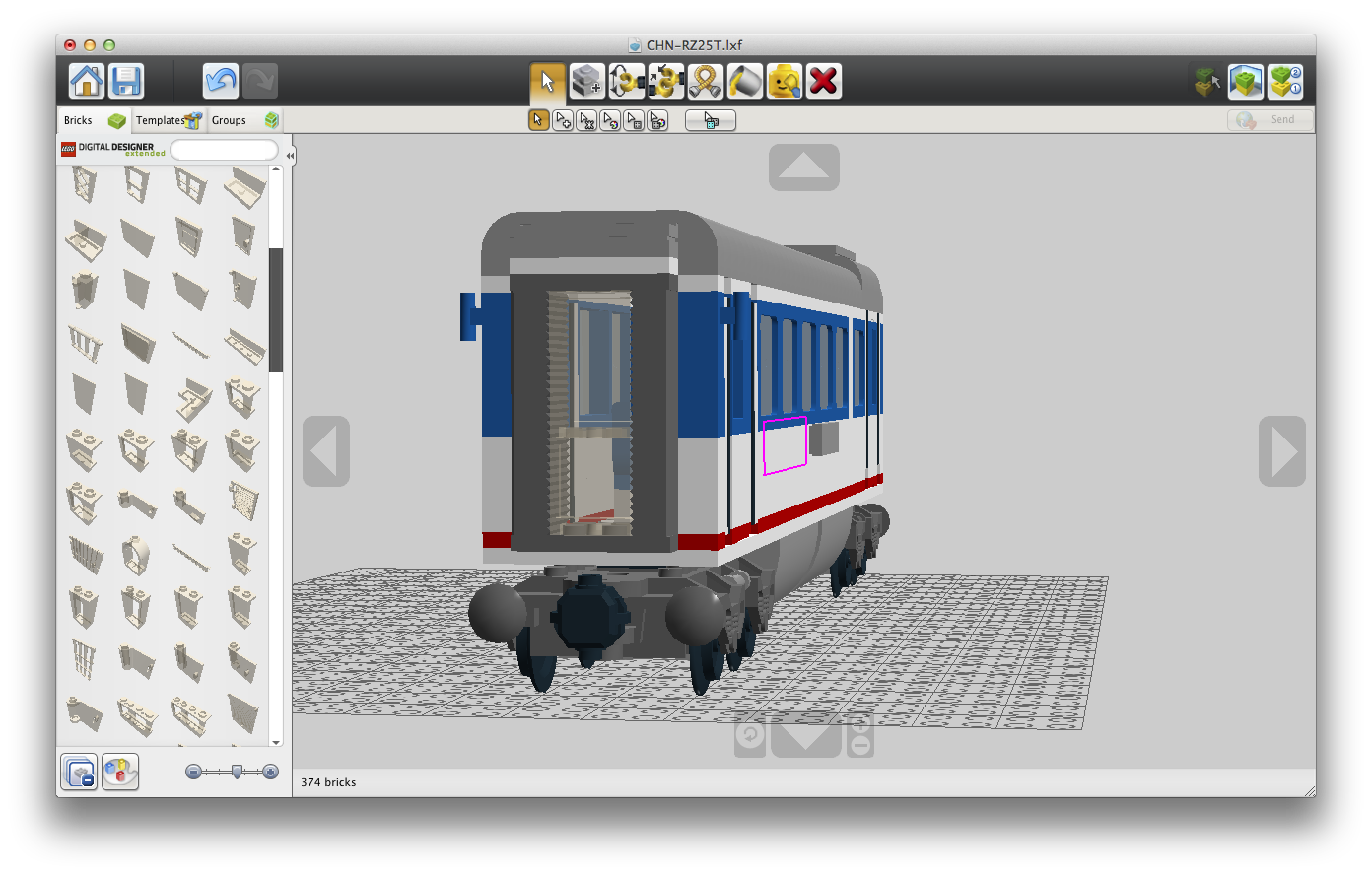Image resolution: width=1372 pixels, height=875 pixels.
Task: Toggle color selection cursor mode
Action: click(x=610, y=121)
